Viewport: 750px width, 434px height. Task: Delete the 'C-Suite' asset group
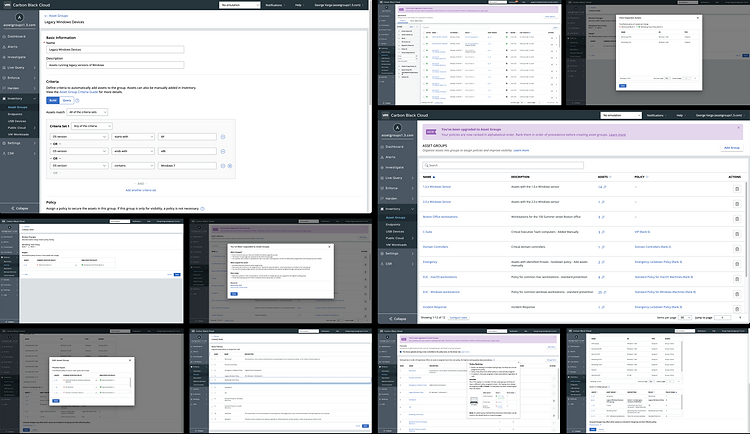737,234
